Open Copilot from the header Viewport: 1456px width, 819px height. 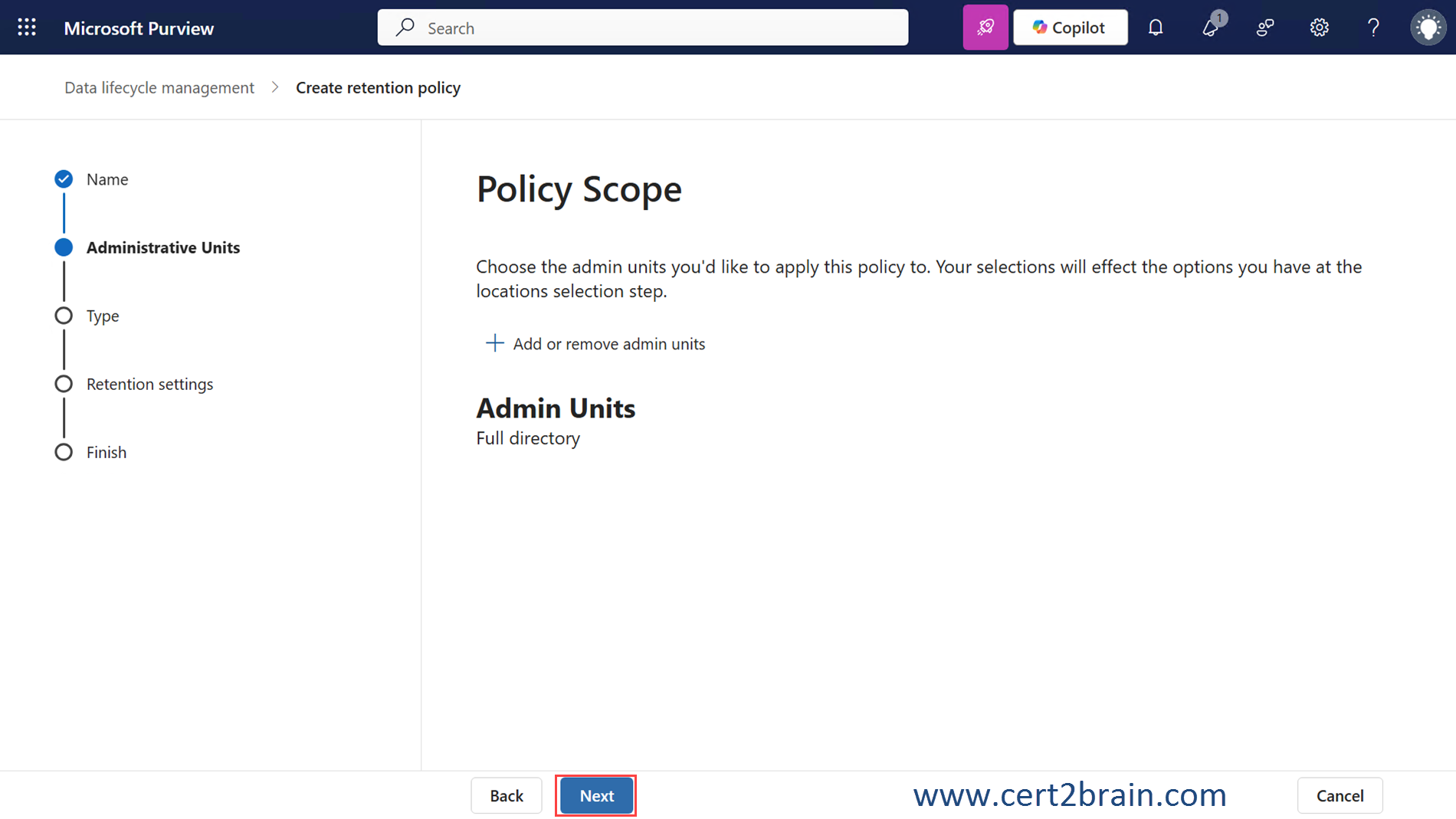click(x=1070, y=28)
